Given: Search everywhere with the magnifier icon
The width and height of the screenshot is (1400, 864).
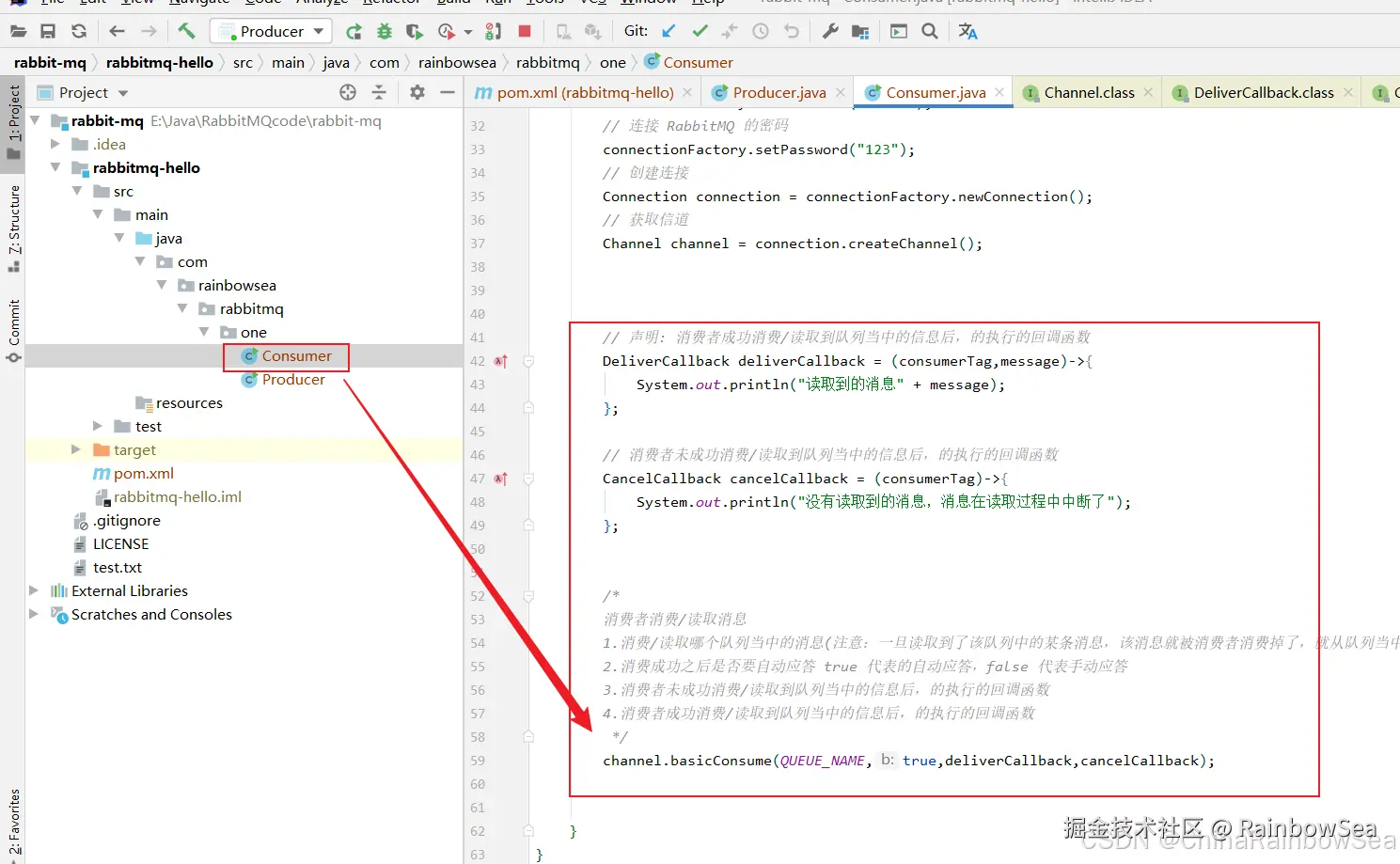Looking at the screenshot, I should [930, 32].
